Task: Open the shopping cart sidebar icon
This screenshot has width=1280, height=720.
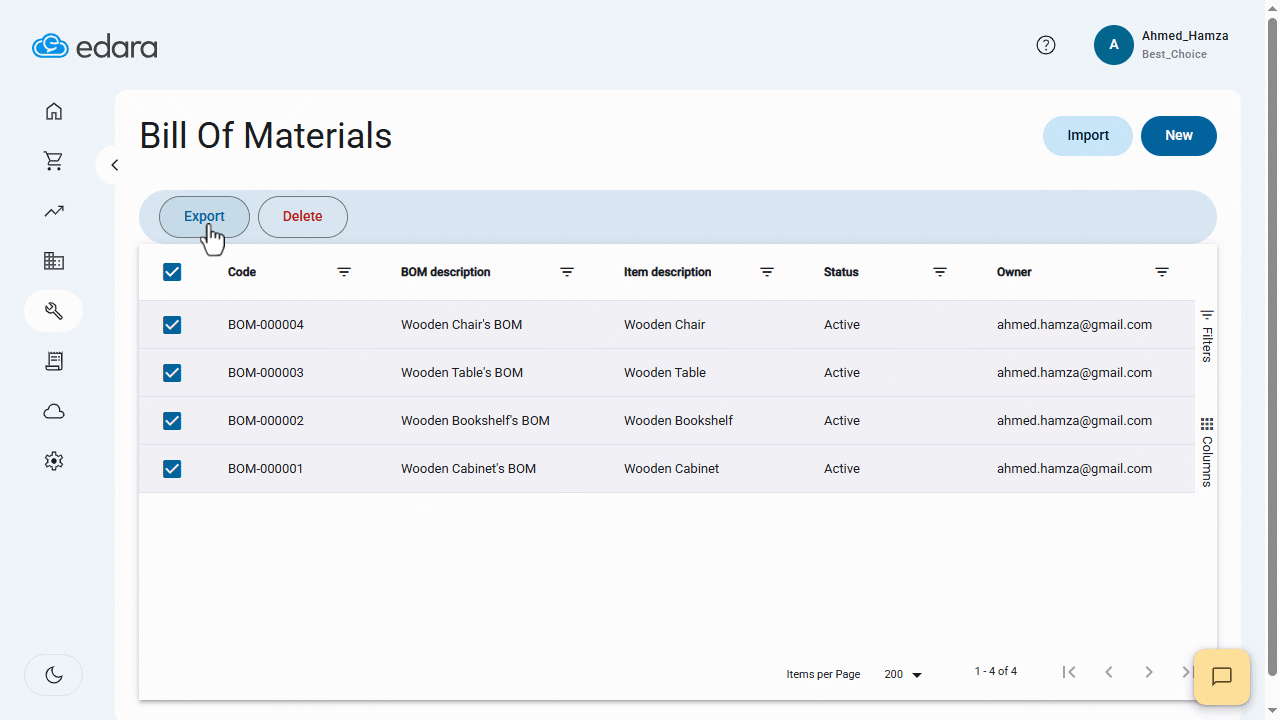Action: [x=54, y=161]
